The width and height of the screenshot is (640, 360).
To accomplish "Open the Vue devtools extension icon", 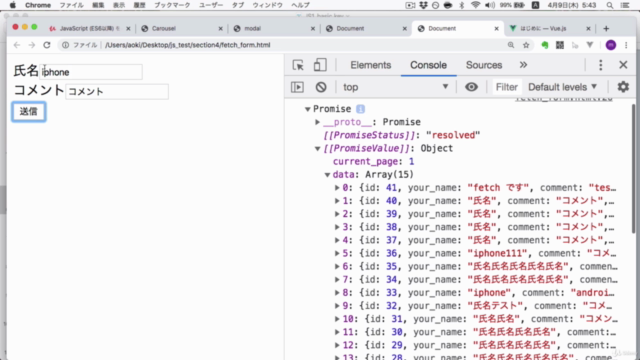I will point(590,45).
